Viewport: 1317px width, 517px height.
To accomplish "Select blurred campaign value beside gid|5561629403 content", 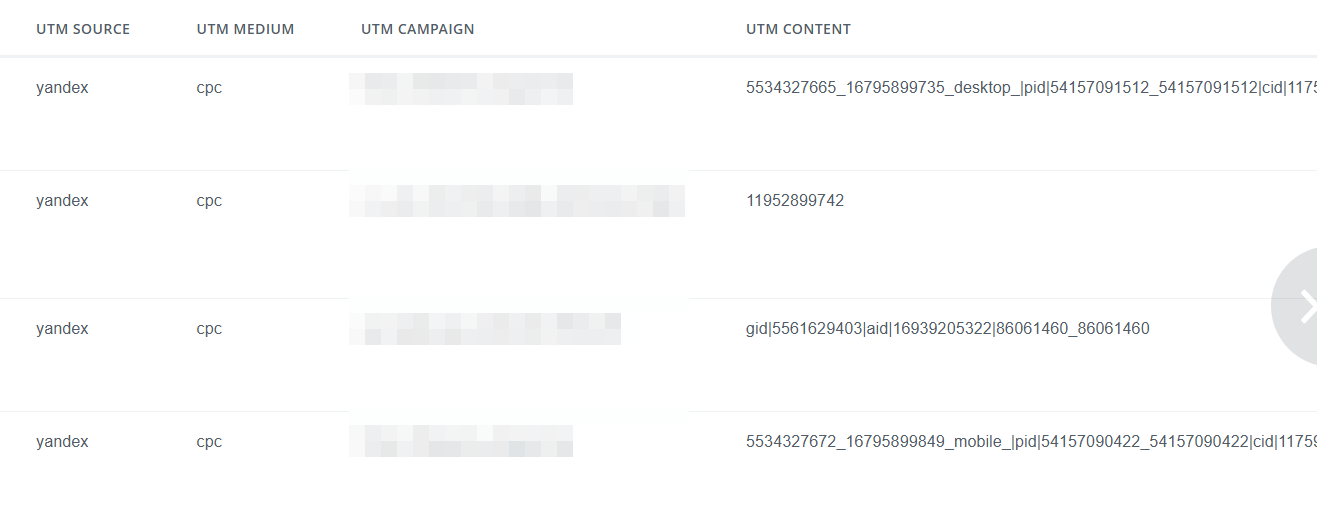I will point(484,329).
